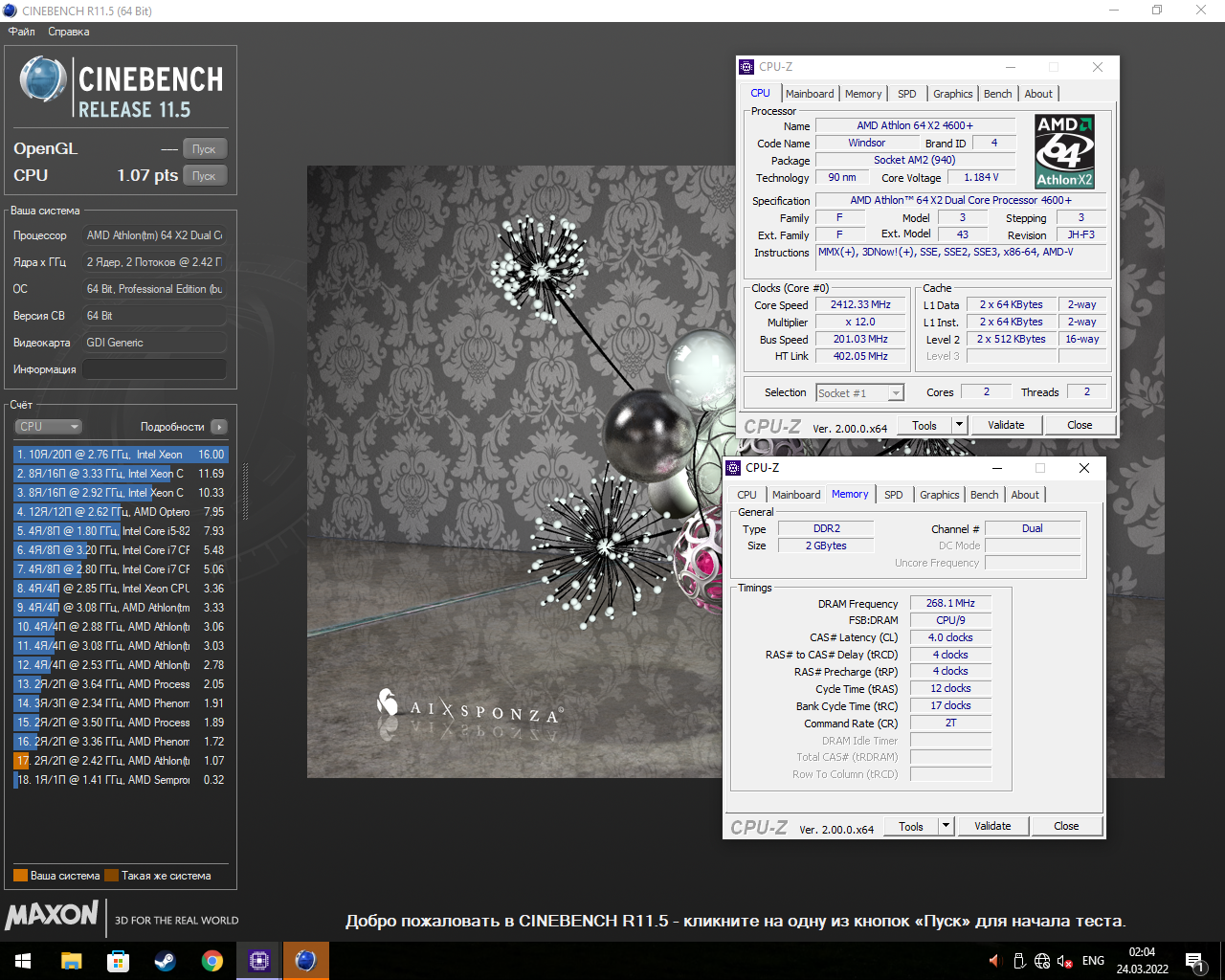Open the Справка menu
The width and height of the screenshot is (1225, 980).
click(69, 32)
